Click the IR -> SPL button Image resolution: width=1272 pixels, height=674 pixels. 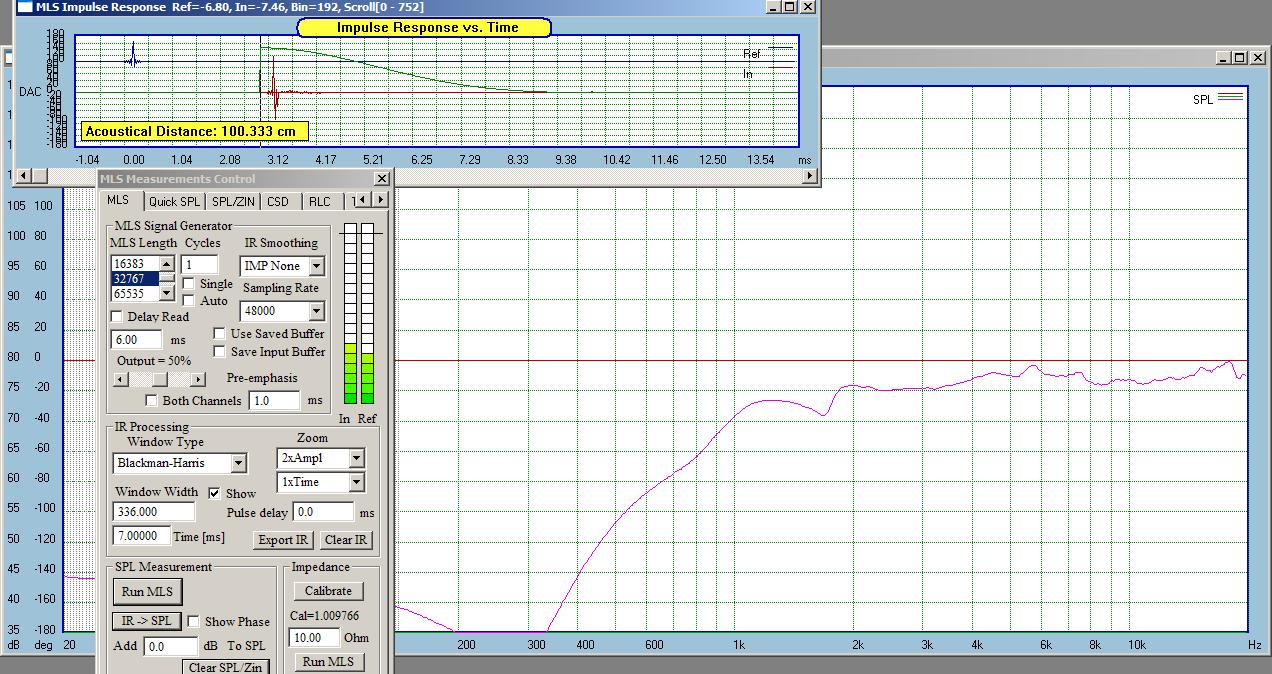[146, 621]
